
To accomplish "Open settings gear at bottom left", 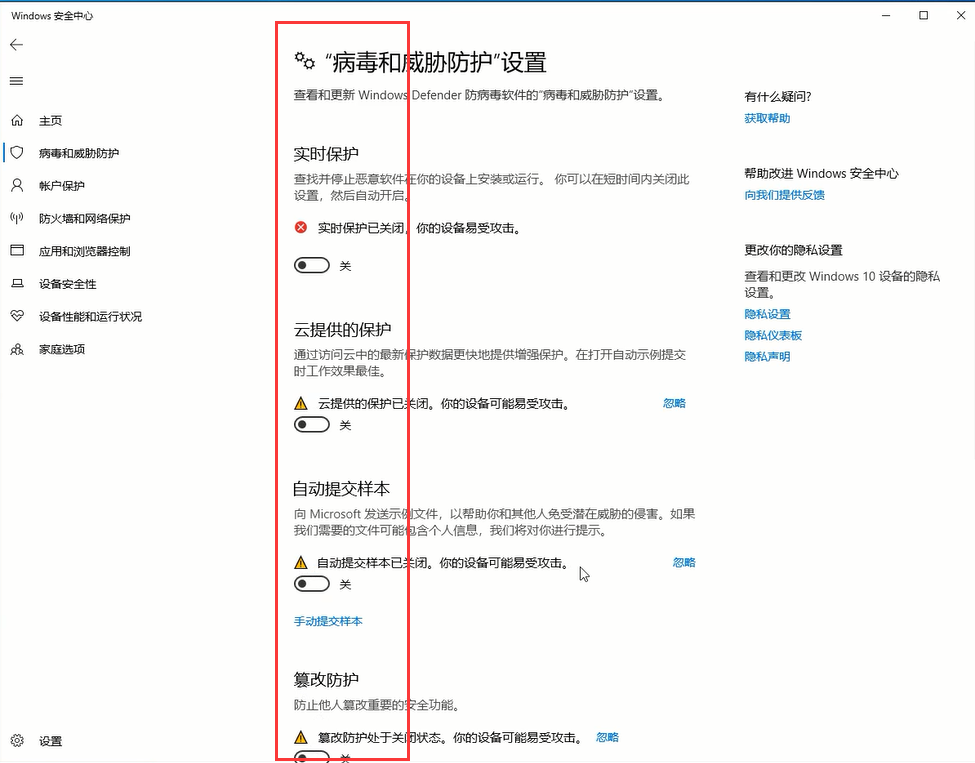I will click(x=17, y=741).
